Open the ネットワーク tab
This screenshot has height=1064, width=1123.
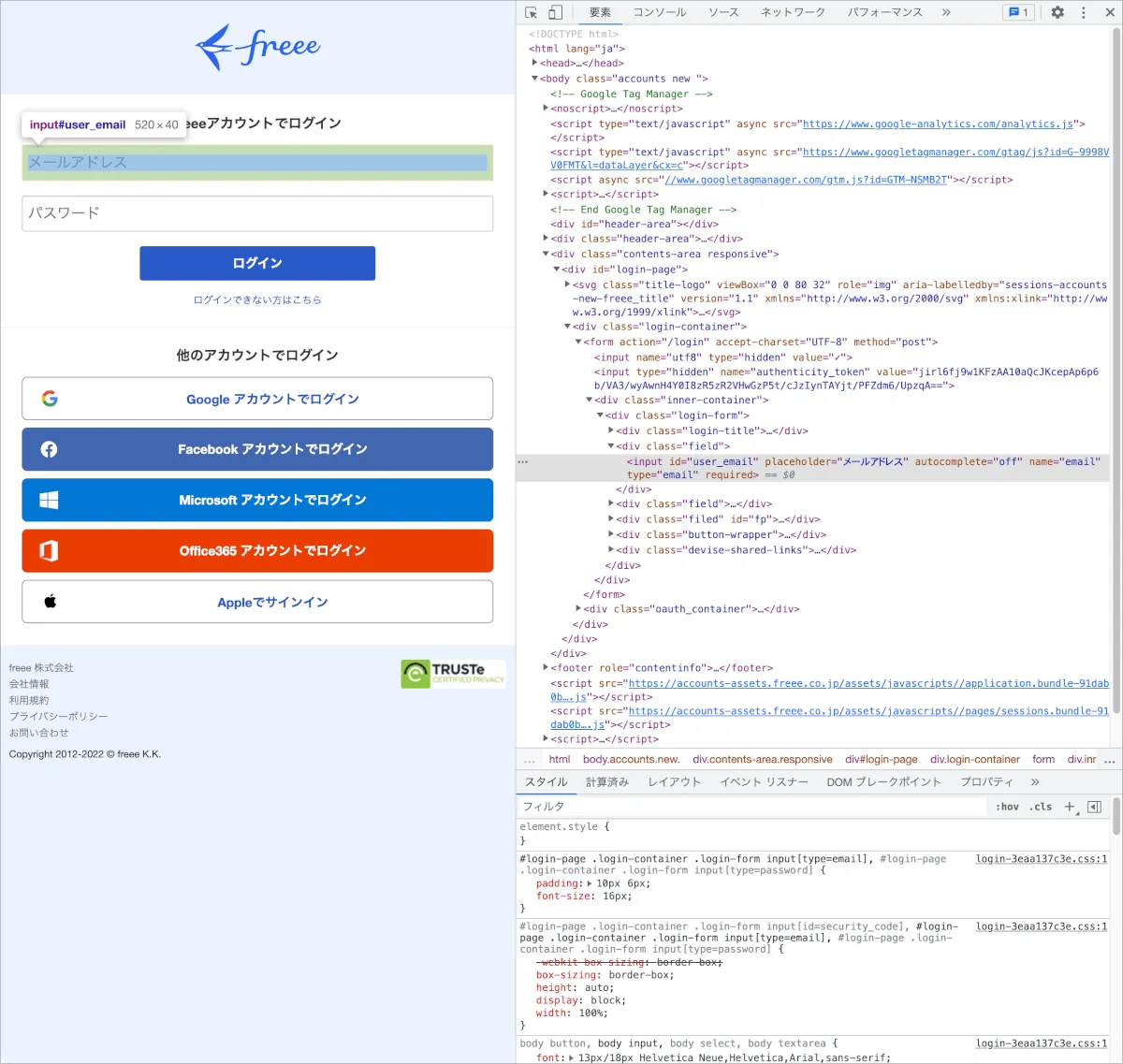(793, 12)
